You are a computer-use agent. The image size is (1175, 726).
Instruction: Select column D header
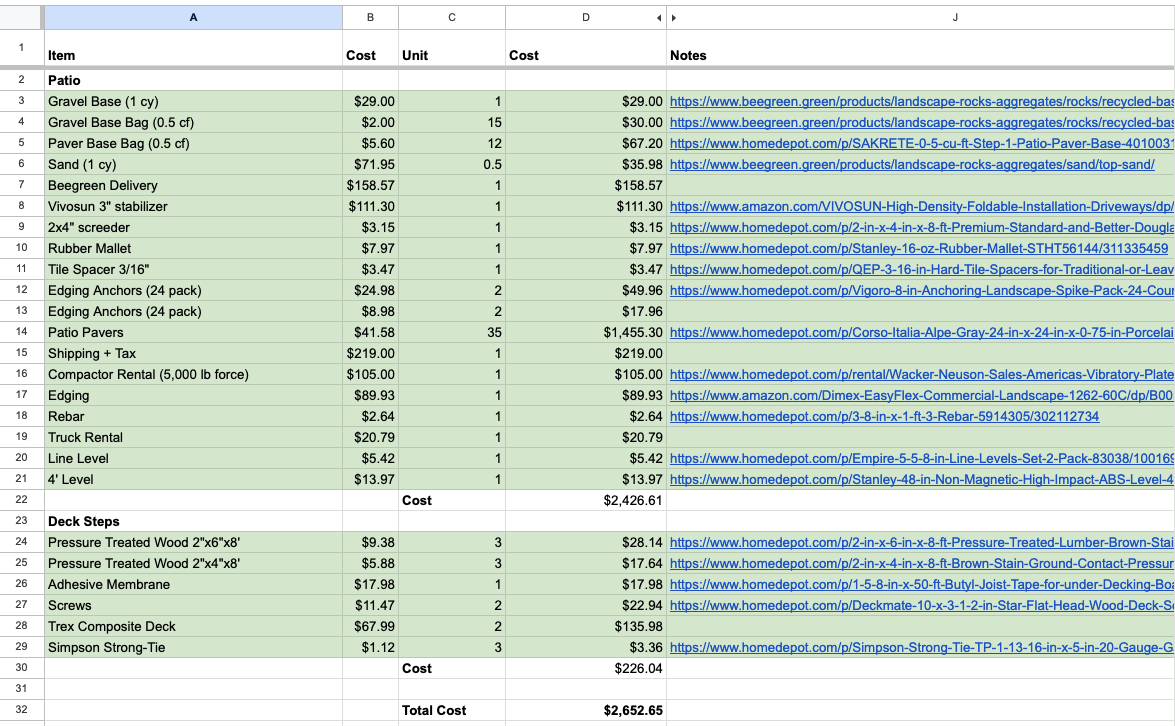tap(585, 18)
